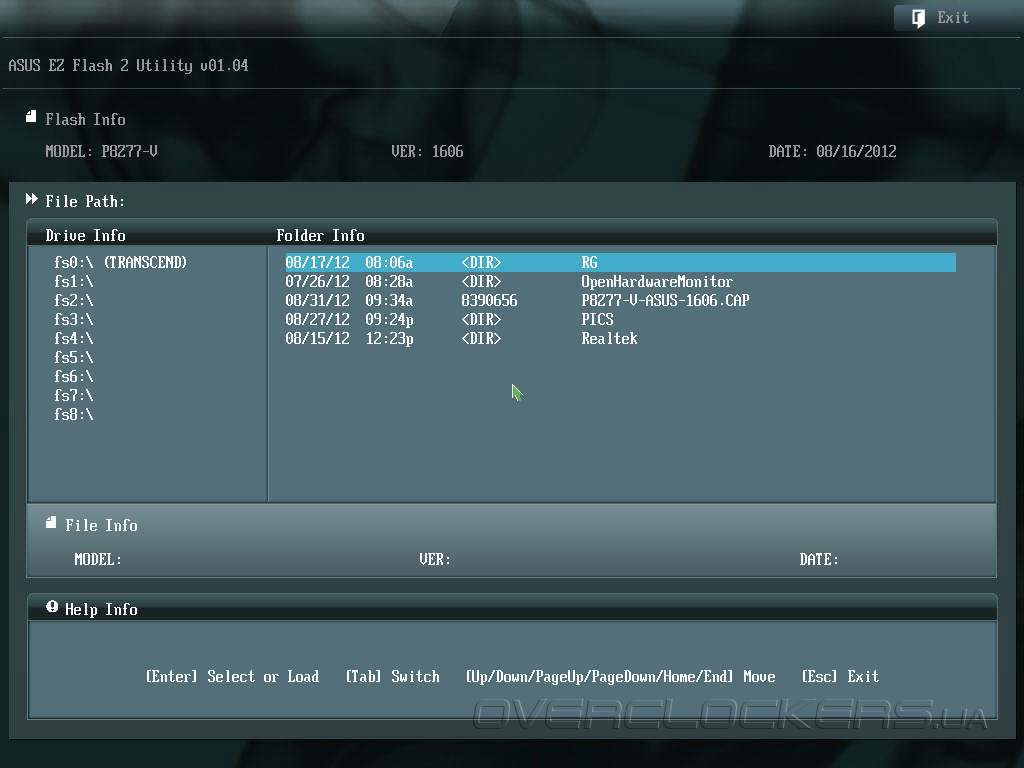The height and width of the screenshot is (768, 1024).
Task: Click date 07/26/12 in folder list
Action: 317,281
